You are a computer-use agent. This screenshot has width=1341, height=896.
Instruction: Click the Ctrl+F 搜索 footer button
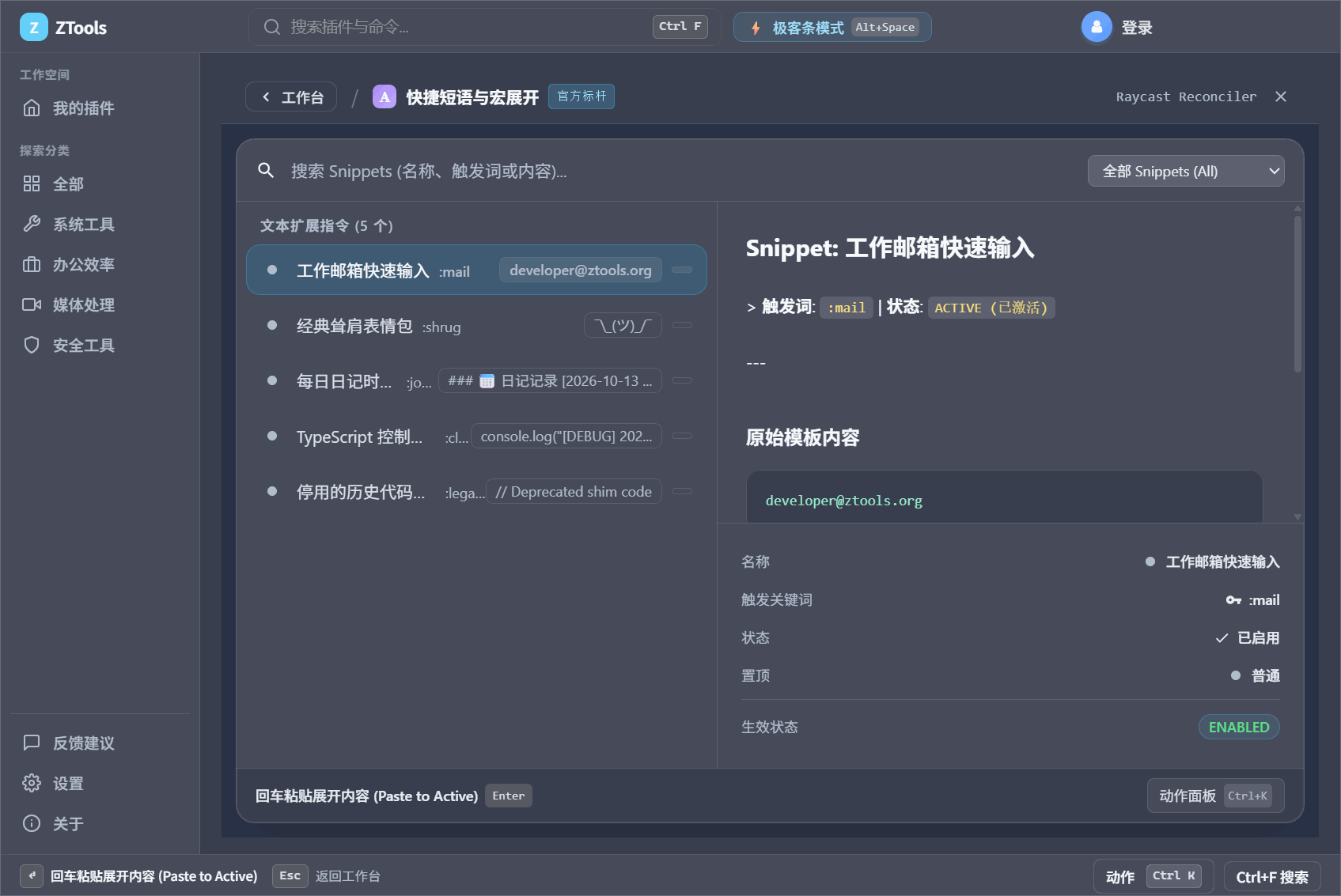click(1272, 877)
